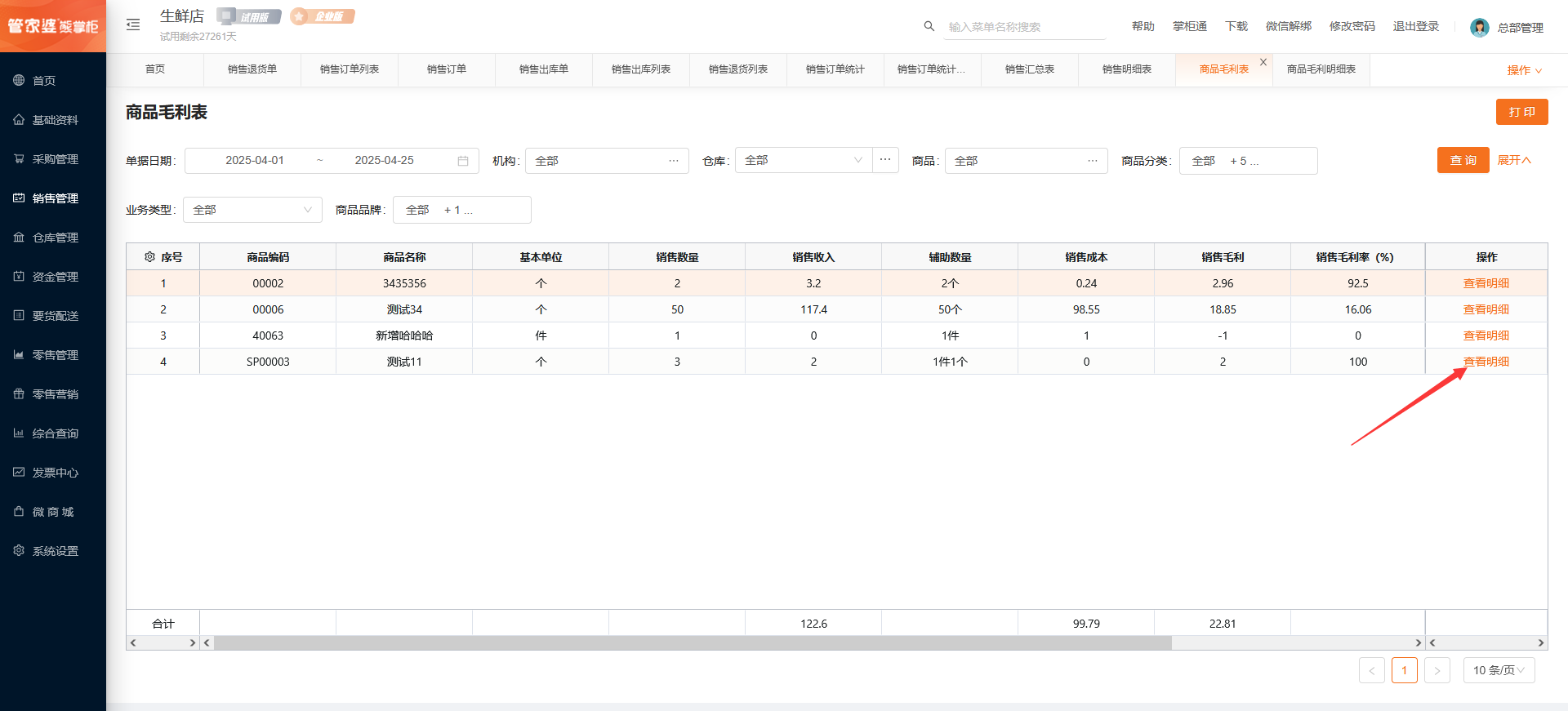View details for row 00002
1568x711 pixels.
pyautogui.click(x=1486, y=283)
